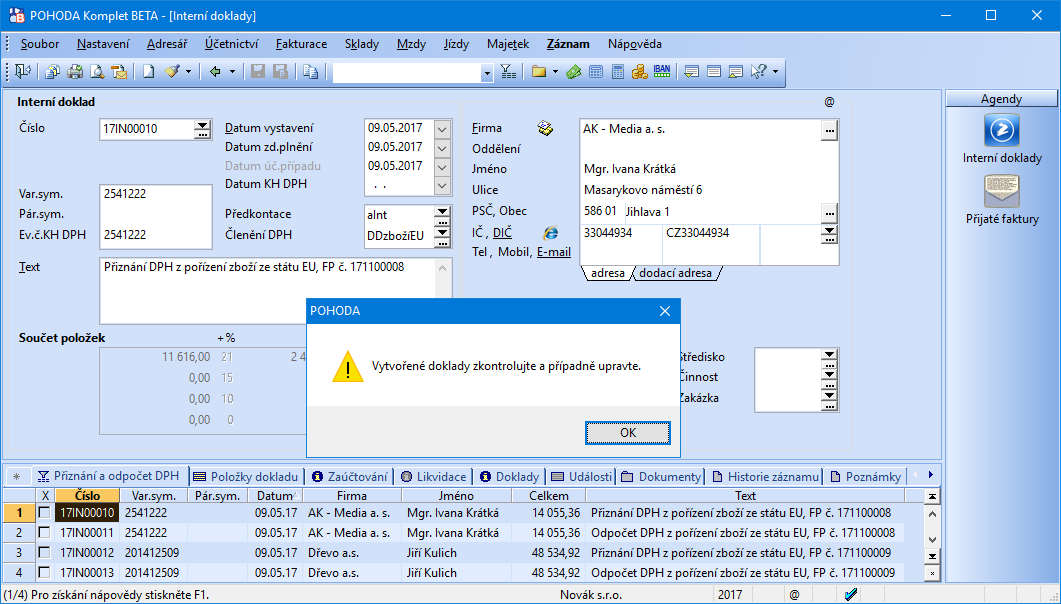1061x604 pixels.
Task: Open the Středisko dropdown list
Action: 830,354
